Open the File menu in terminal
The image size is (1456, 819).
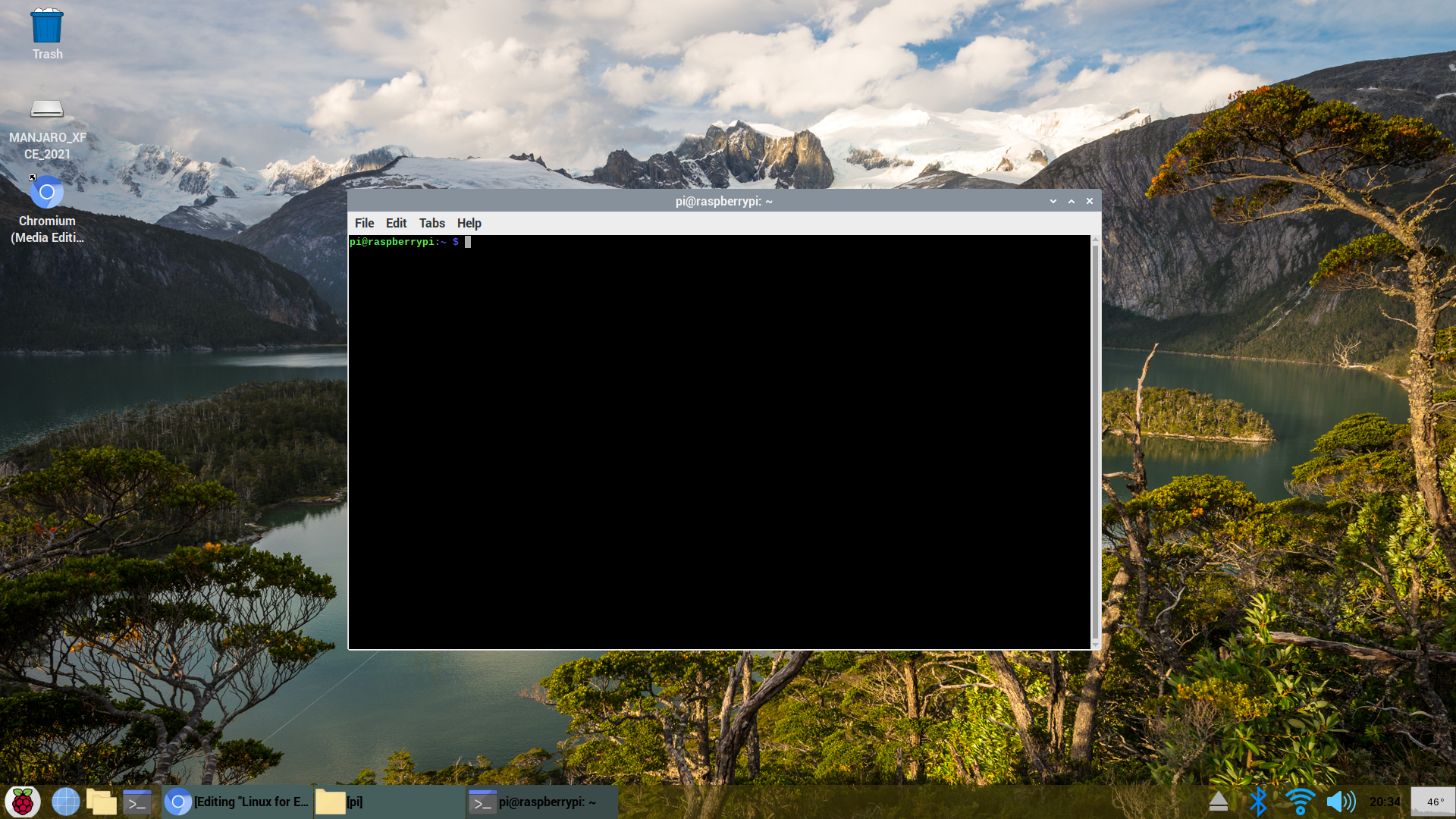[364, 223]
